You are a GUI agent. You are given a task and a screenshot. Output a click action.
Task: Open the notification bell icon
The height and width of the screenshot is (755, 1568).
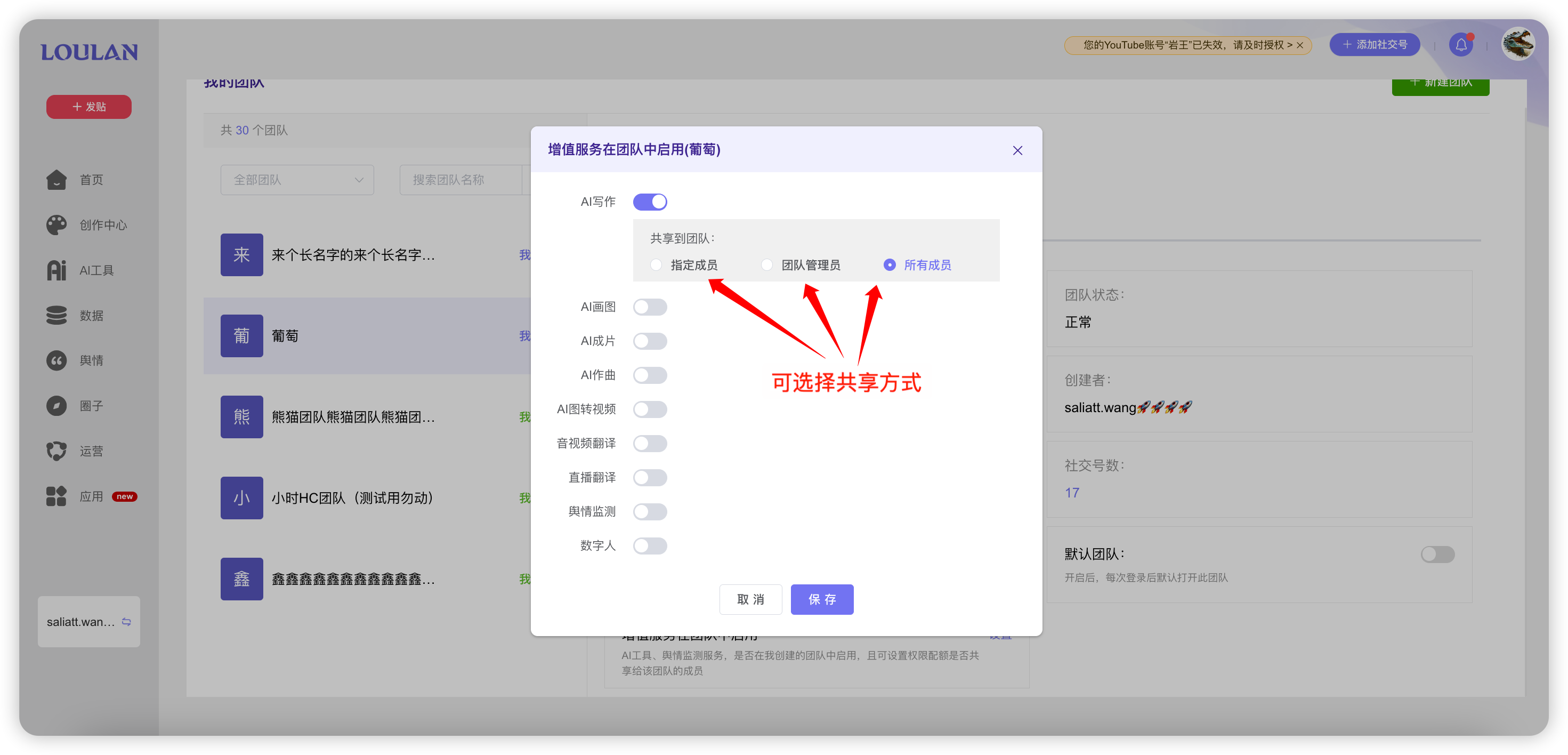tap(1461, 44)
